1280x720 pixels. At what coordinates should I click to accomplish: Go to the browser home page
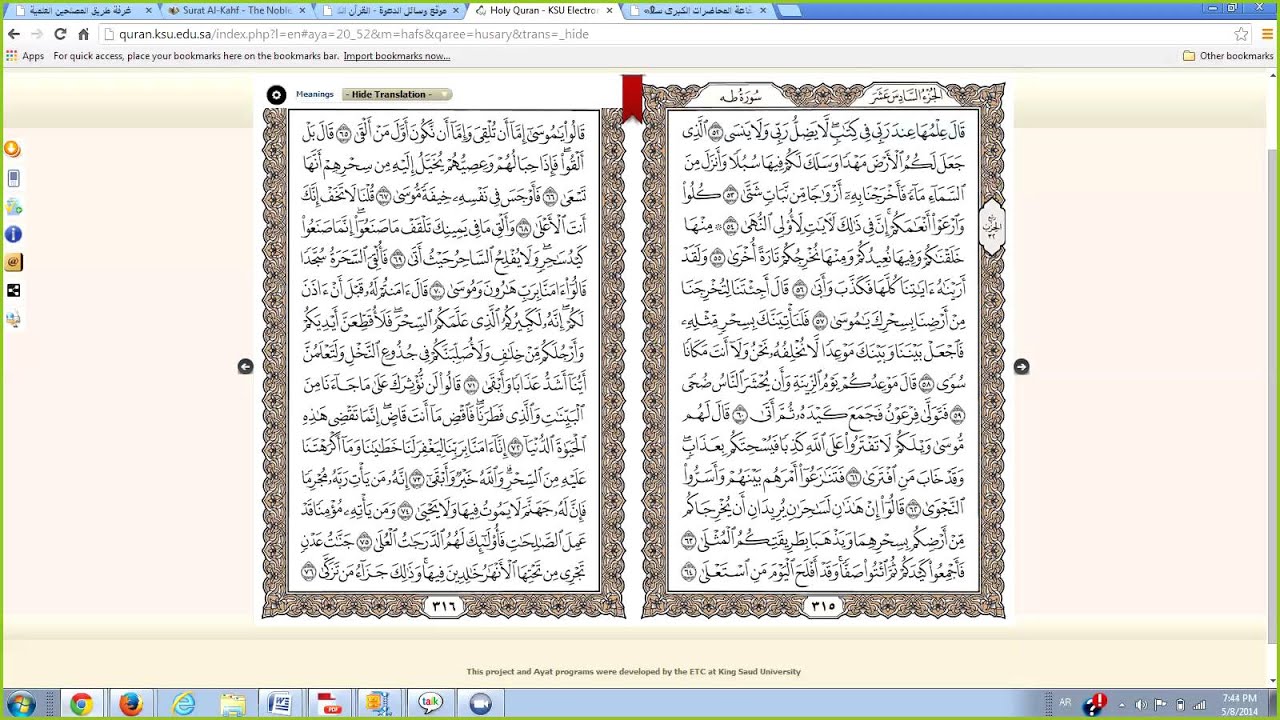coord(83,34)
